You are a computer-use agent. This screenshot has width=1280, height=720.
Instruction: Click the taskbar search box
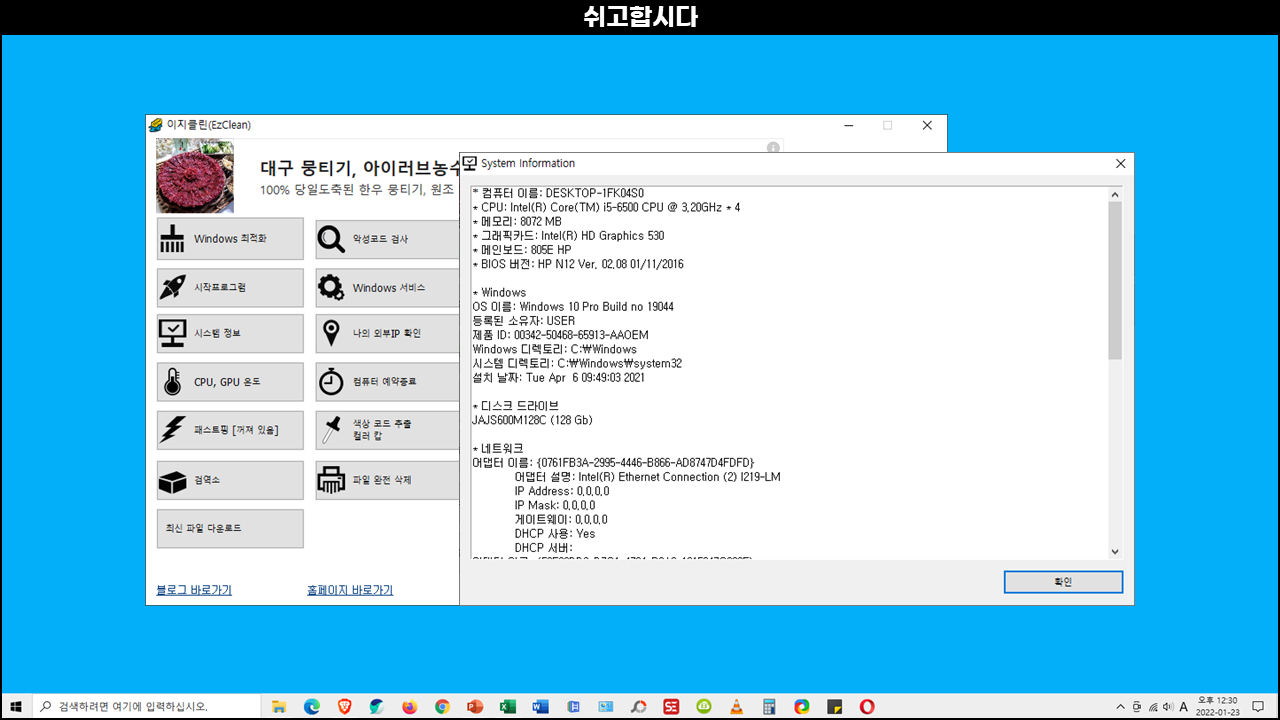[x=146, y=706]
